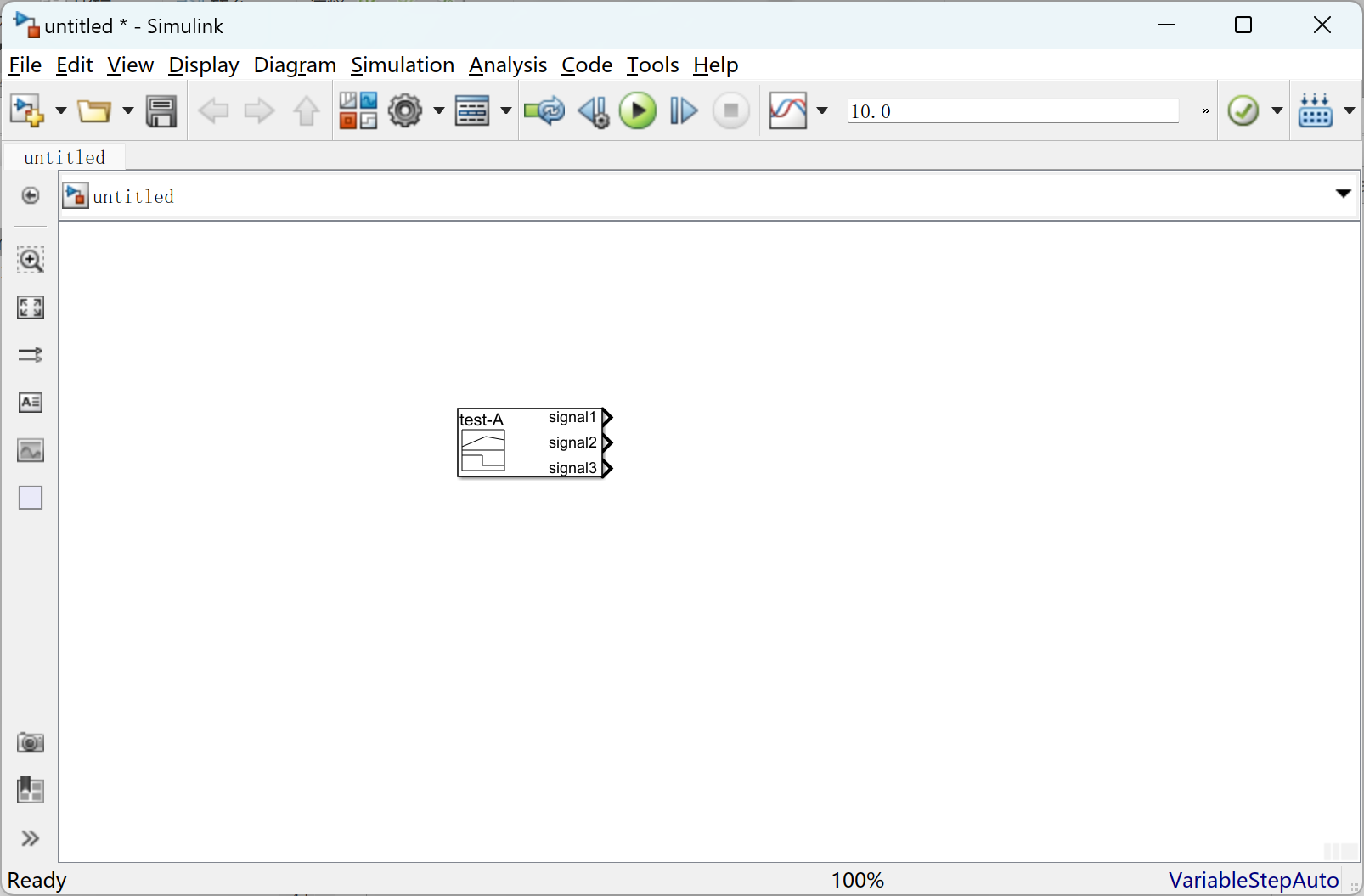
Task: Click the Up to Parent arrow
Action: [307, 111]
